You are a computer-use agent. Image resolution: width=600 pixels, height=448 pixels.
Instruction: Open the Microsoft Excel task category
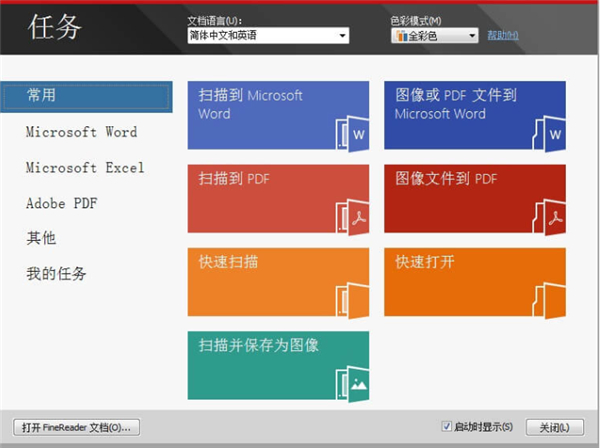(85, 168)
